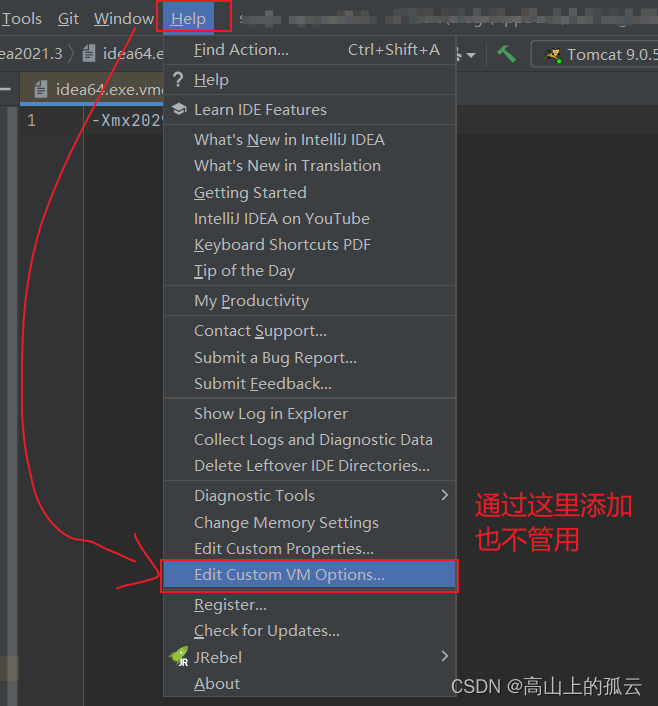Click ea2021.3 breadcrumb folder
This screenshot has width=658, height=706.
tap(31, 54)
